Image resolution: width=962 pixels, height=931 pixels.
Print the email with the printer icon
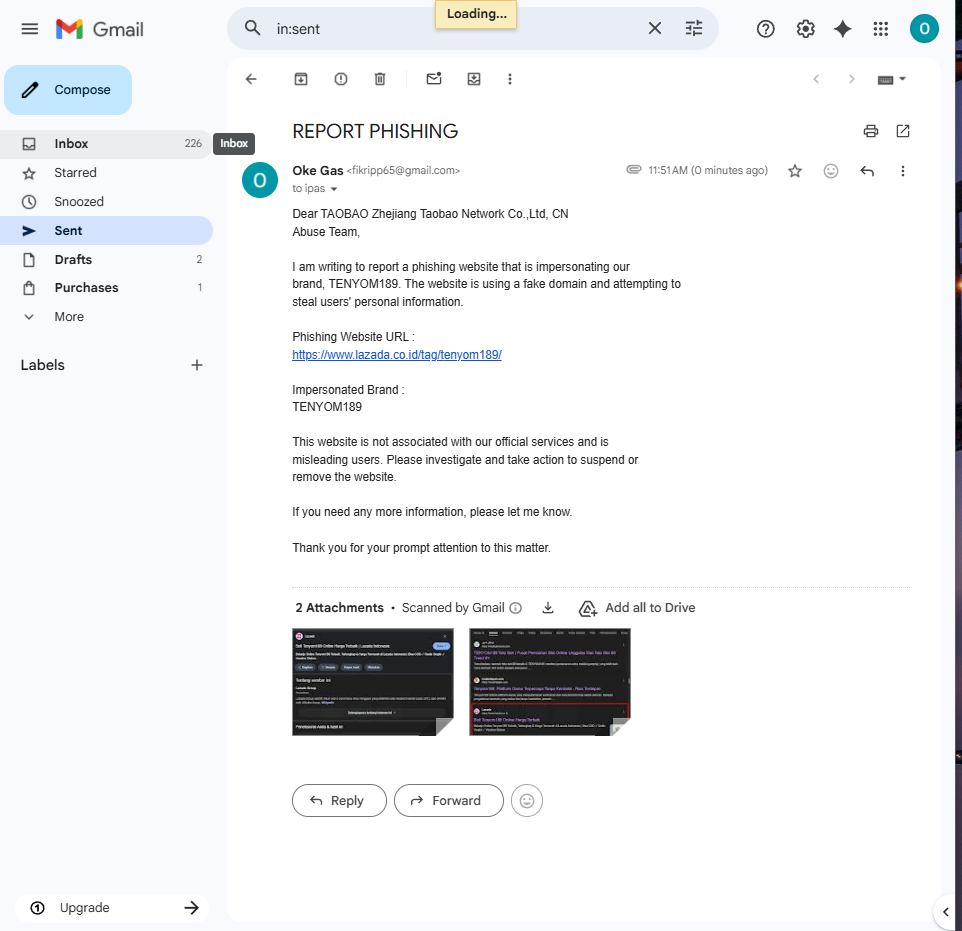tap(871, 131)
